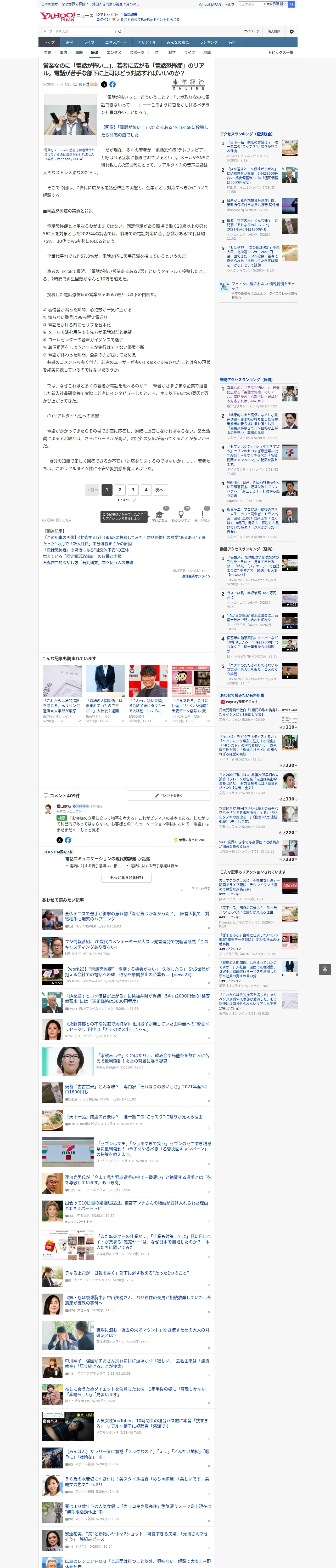Click the コメントを書く button
The image size is (336, 1568).
coord(168,795)
